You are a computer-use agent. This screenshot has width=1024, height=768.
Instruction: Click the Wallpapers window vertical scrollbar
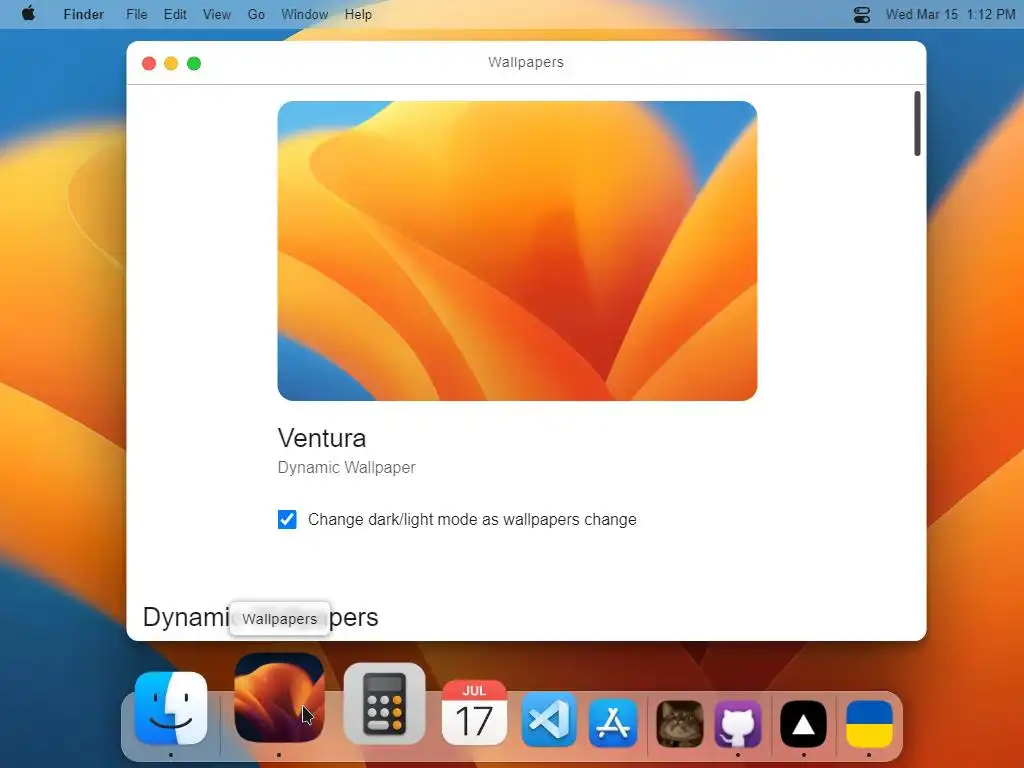(x=917, y=123)
